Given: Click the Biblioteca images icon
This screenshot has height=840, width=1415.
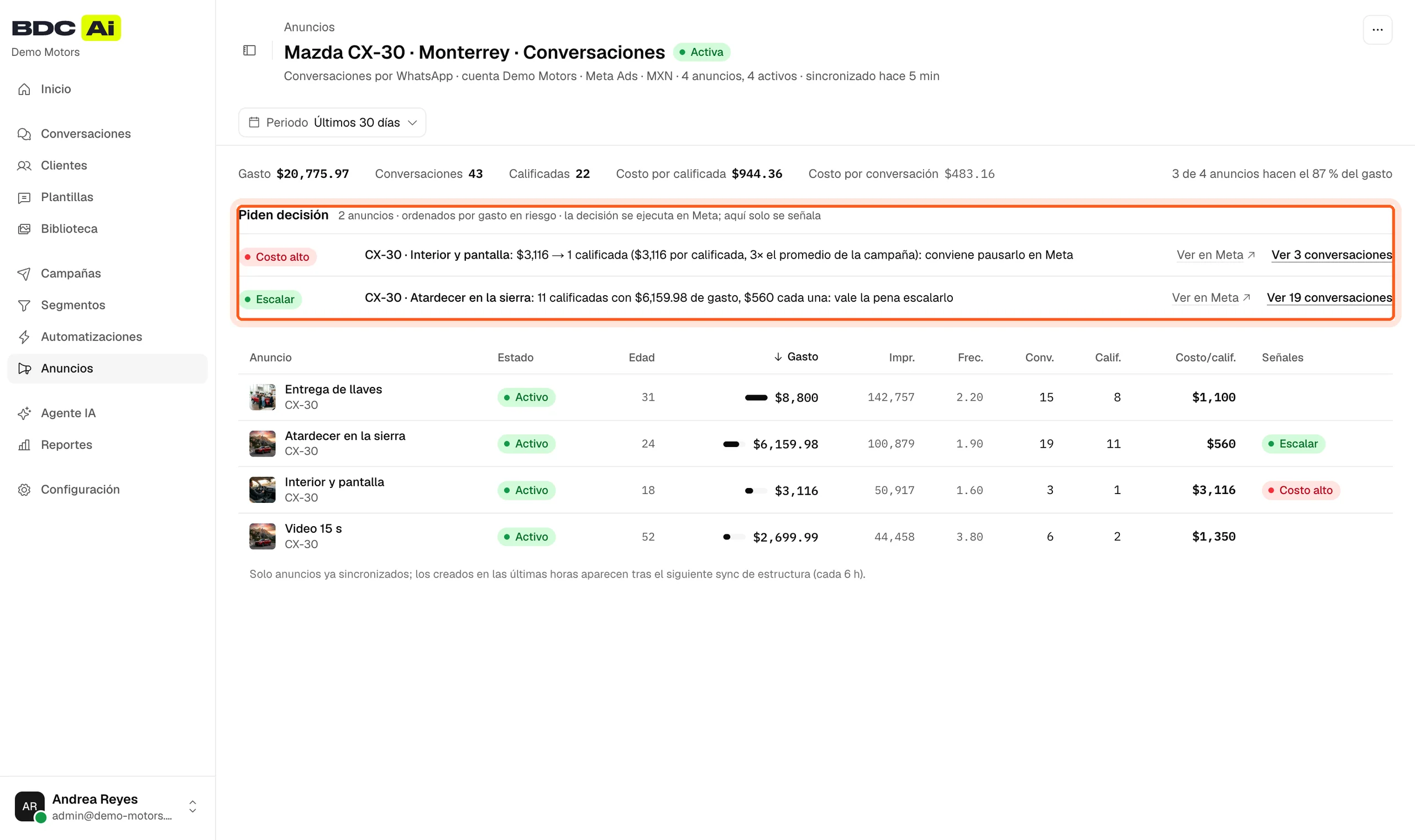Looking at the screenshot, I should 24,229.
